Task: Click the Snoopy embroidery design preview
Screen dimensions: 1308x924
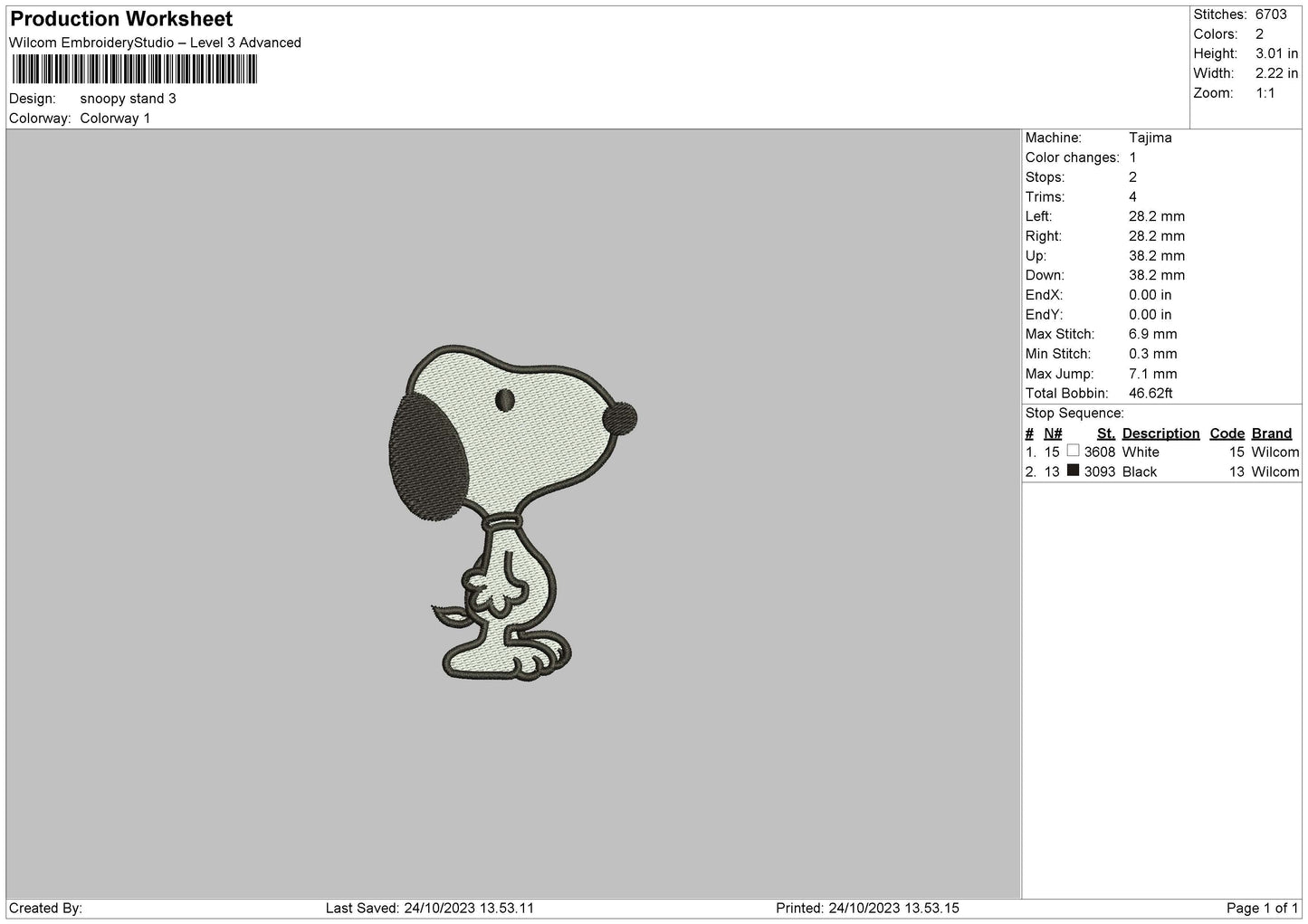Action: tap(512, 513)
